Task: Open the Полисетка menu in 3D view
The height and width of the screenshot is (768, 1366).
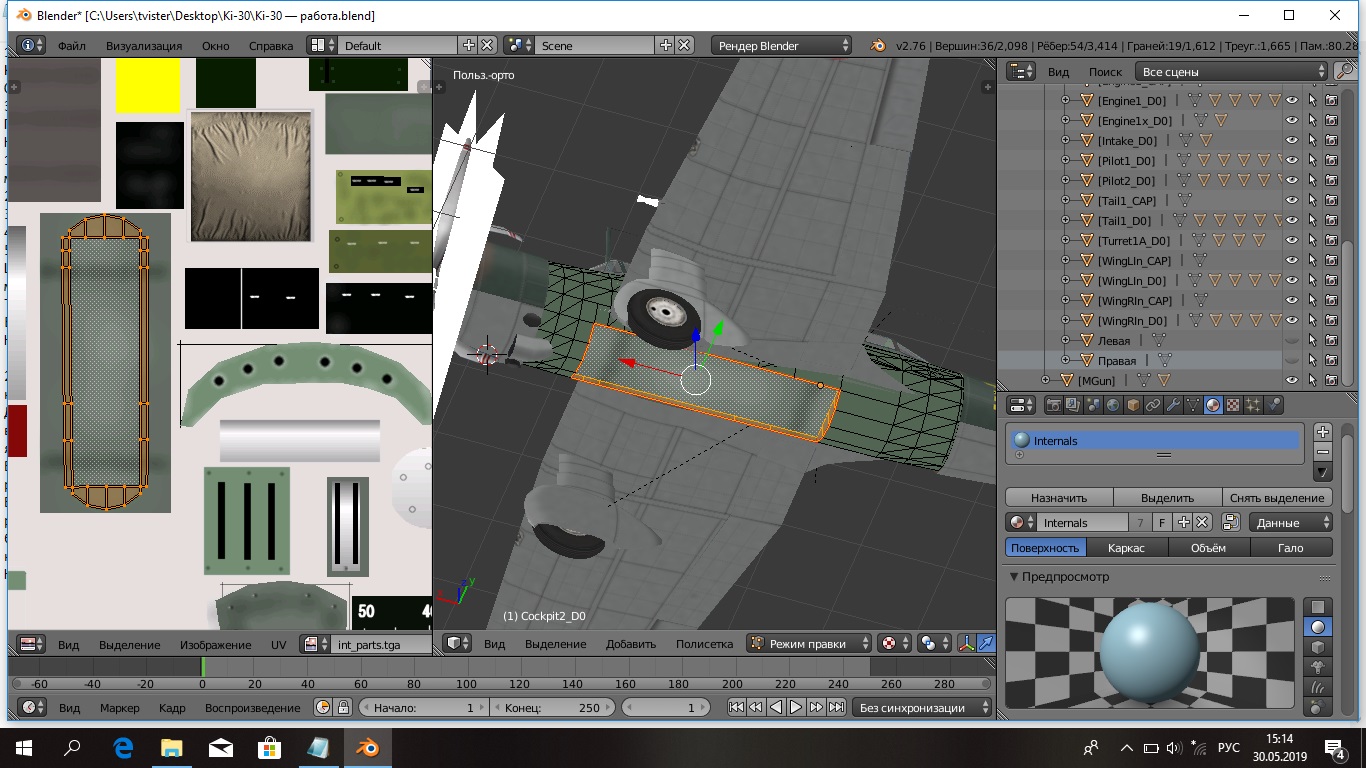Action: pyautogui.click(x=704, y=644)
